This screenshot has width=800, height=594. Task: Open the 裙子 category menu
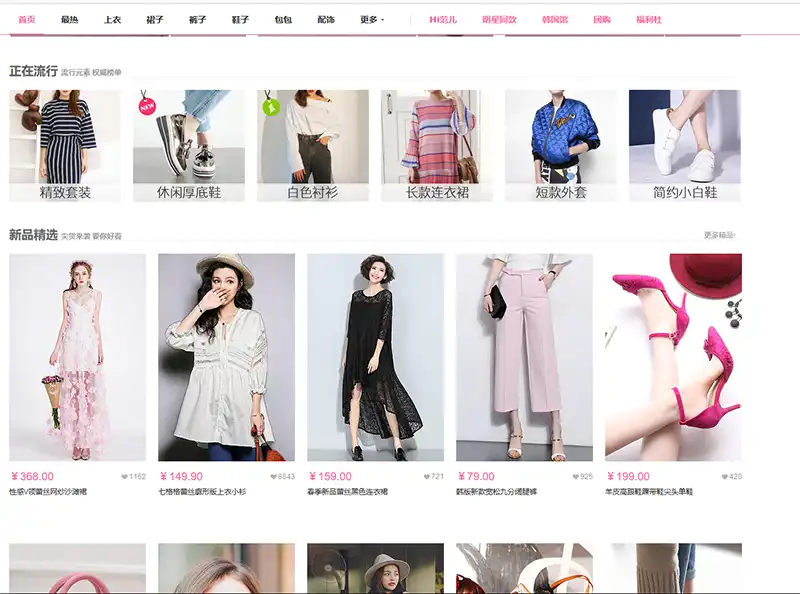(x=155, y=19)
